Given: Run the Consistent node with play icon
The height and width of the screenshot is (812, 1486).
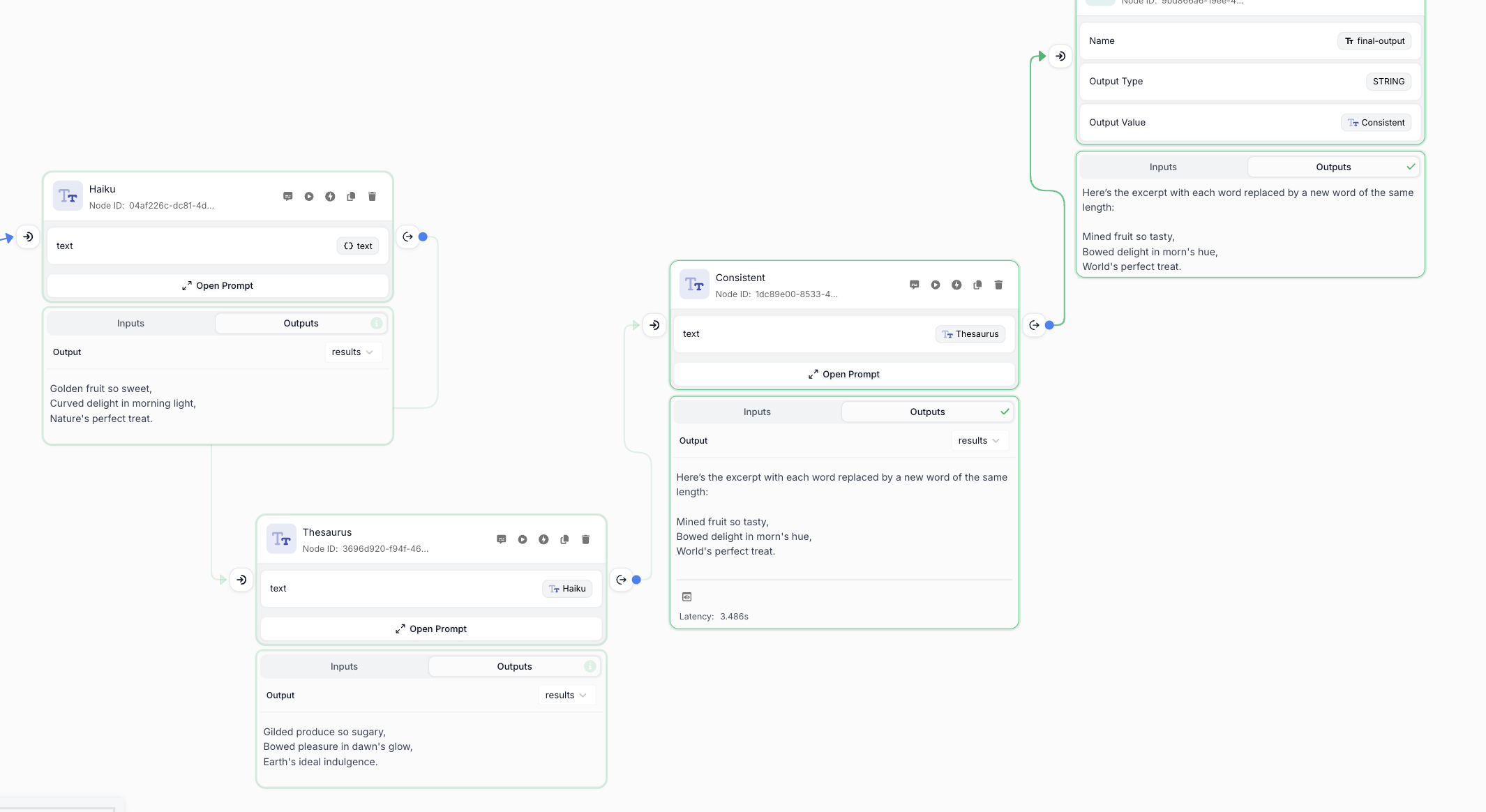Looking at the screenshot, I should [x=936, y=285].
